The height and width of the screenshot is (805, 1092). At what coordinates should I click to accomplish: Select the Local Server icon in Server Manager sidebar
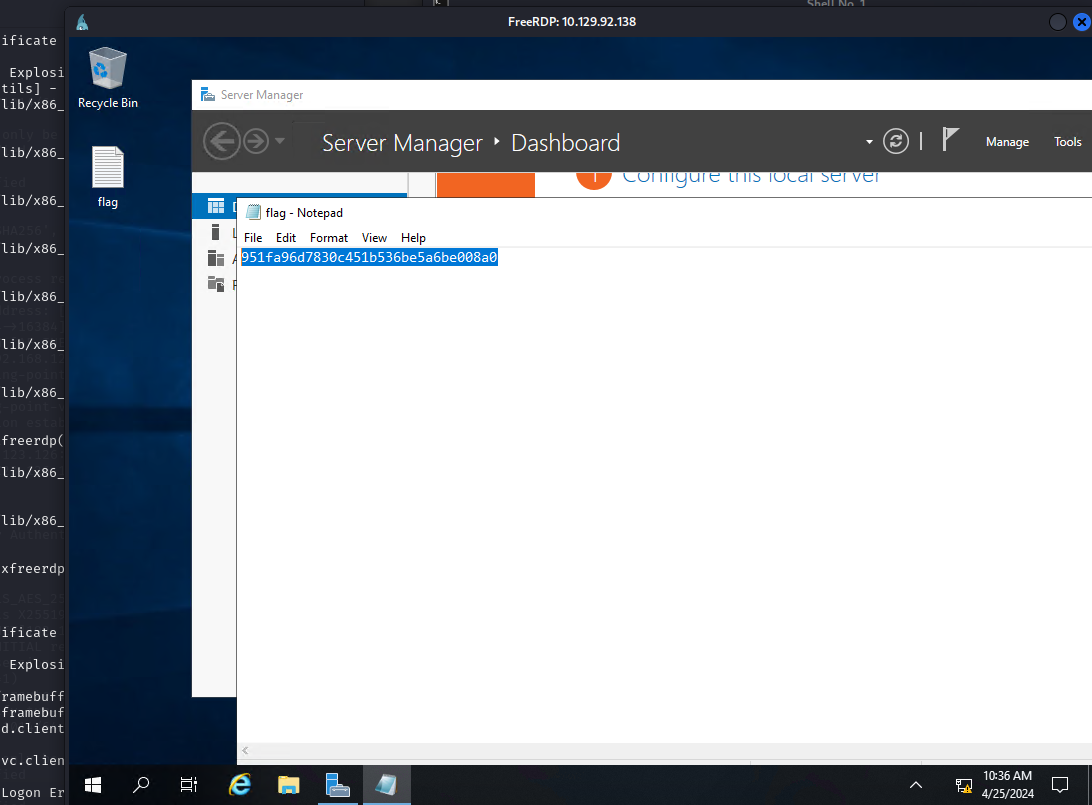click(216, 232)
